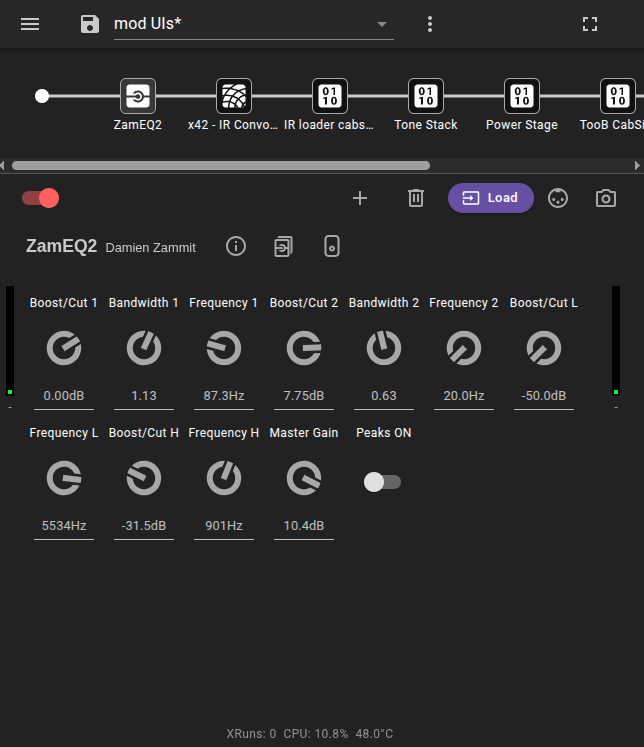Click the Load button
Viewport: 644px width, 747px height.
pos(491,198)
